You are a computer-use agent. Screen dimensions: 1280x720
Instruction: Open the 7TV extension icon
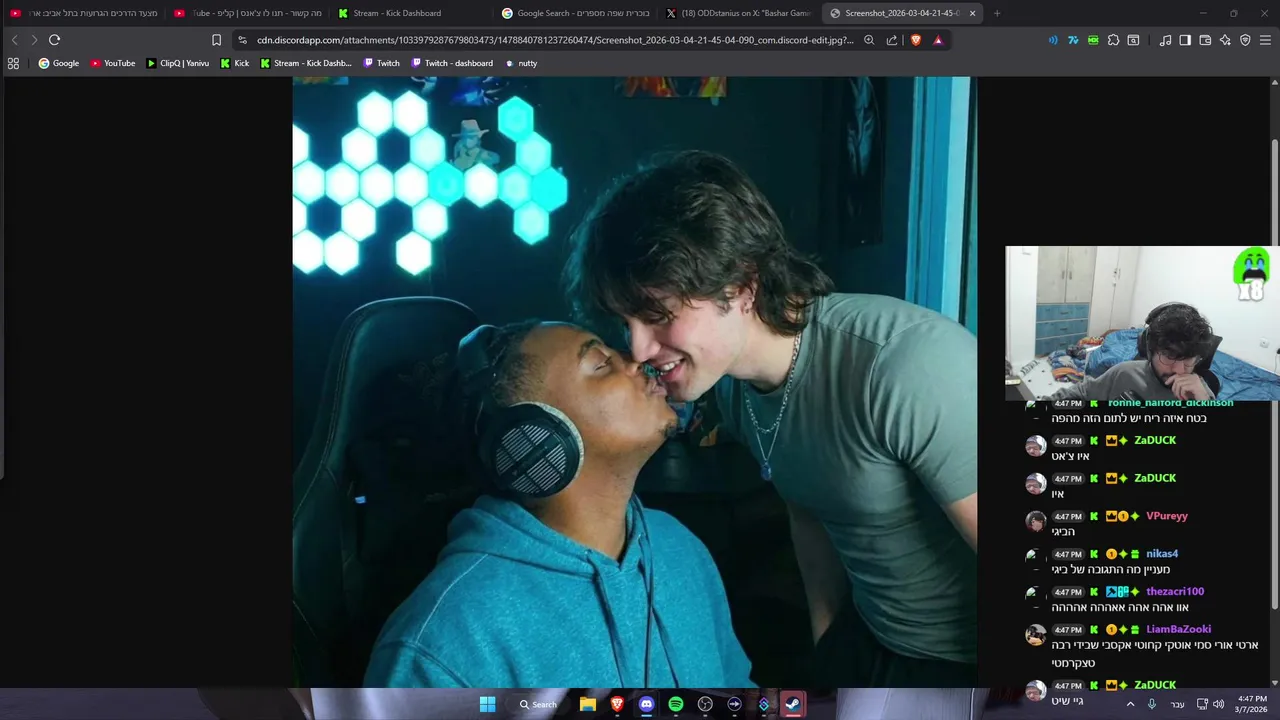pos(1073,40)
